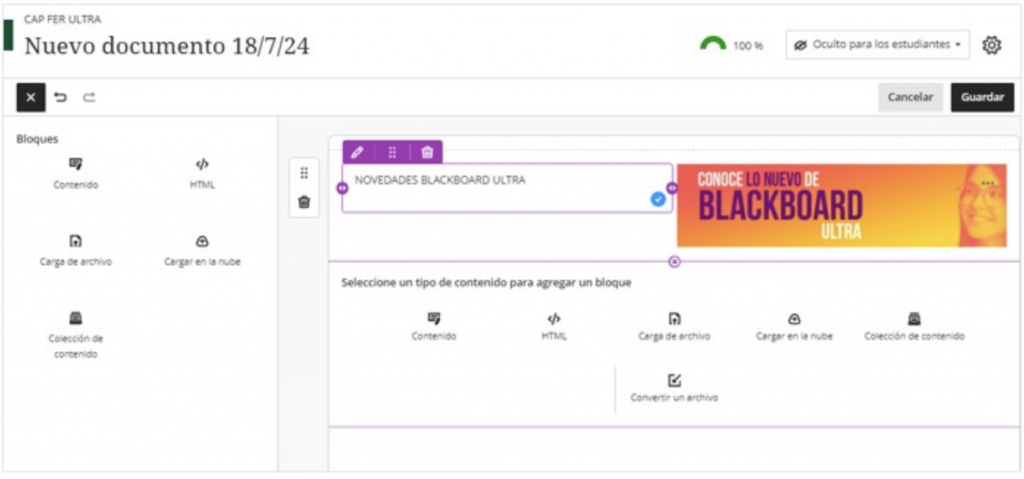Image resolution: width=1024 pixels, height=479 pixels.
Task: Select Colección de contenido in Bloques panel
Action: (x=76, y=335)
